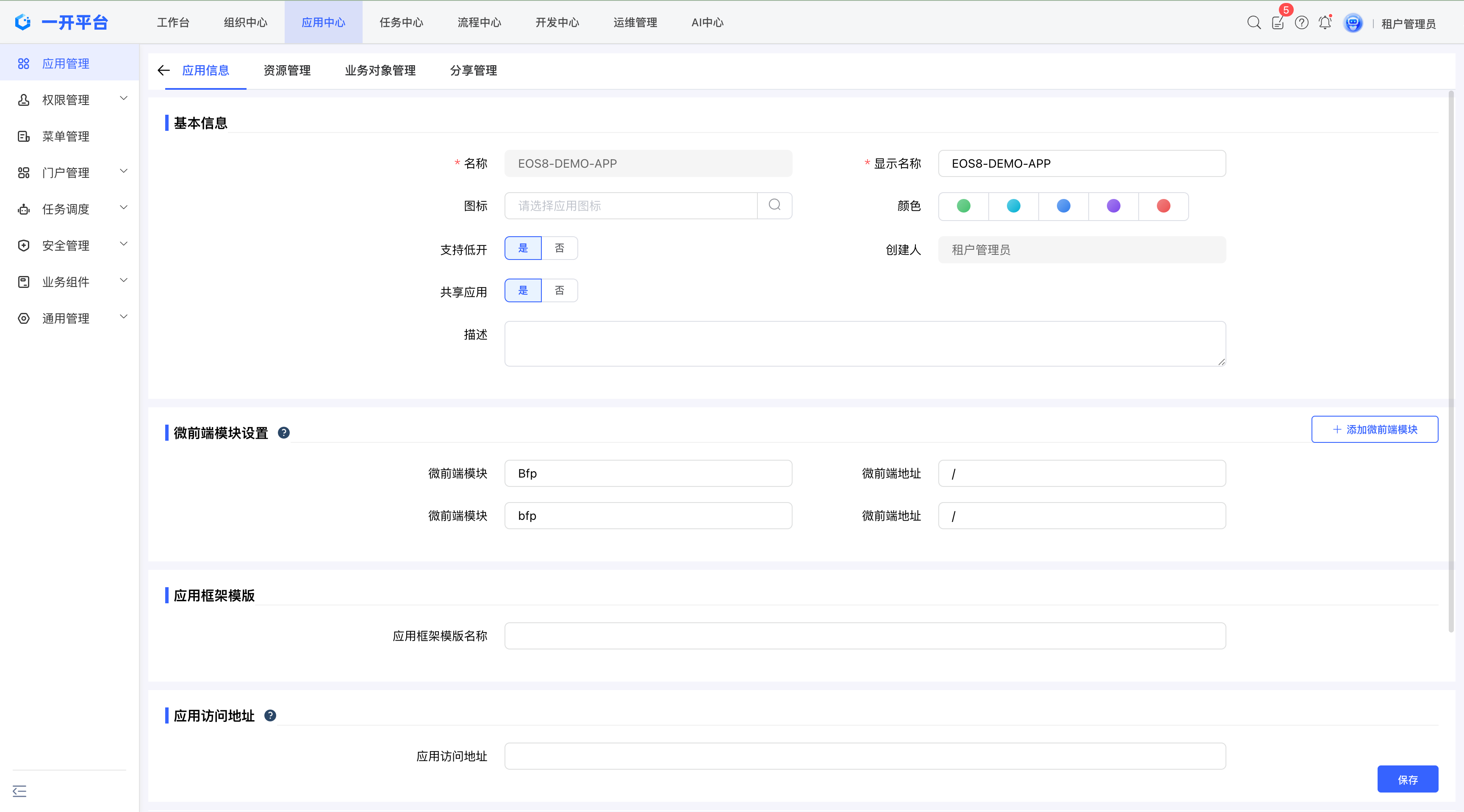Switch to 资源管理 tab
1464x812 pixels.
point(287,70)
